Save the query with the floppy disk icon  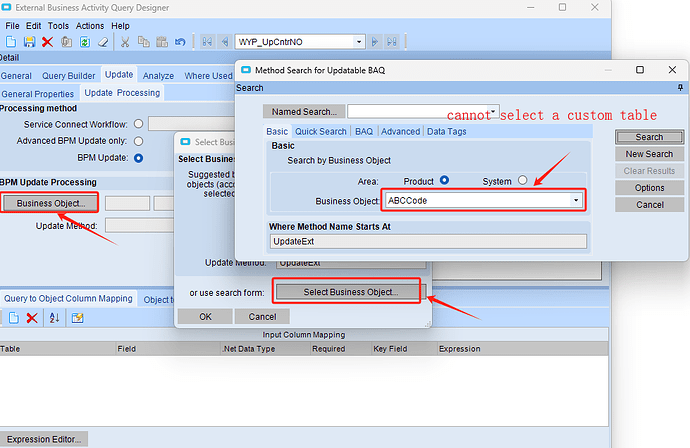pos(29,42)
